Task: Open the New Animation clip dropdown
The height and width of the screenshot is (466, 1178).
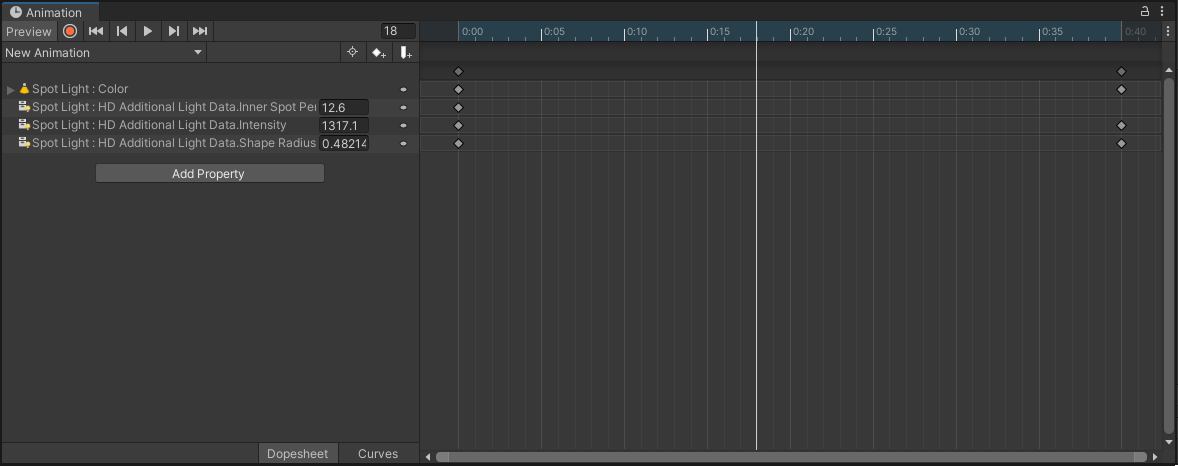Action: click(x=104, y=52)
